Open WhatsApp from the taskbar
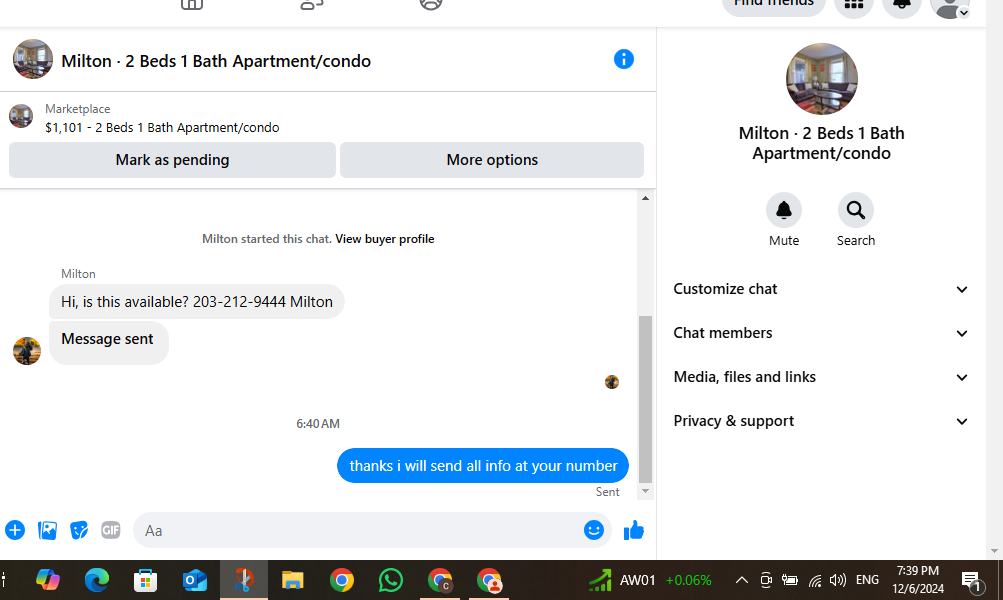Viewport: 1003px width, 600px height. pyautogui.click(x=390, y=580)
